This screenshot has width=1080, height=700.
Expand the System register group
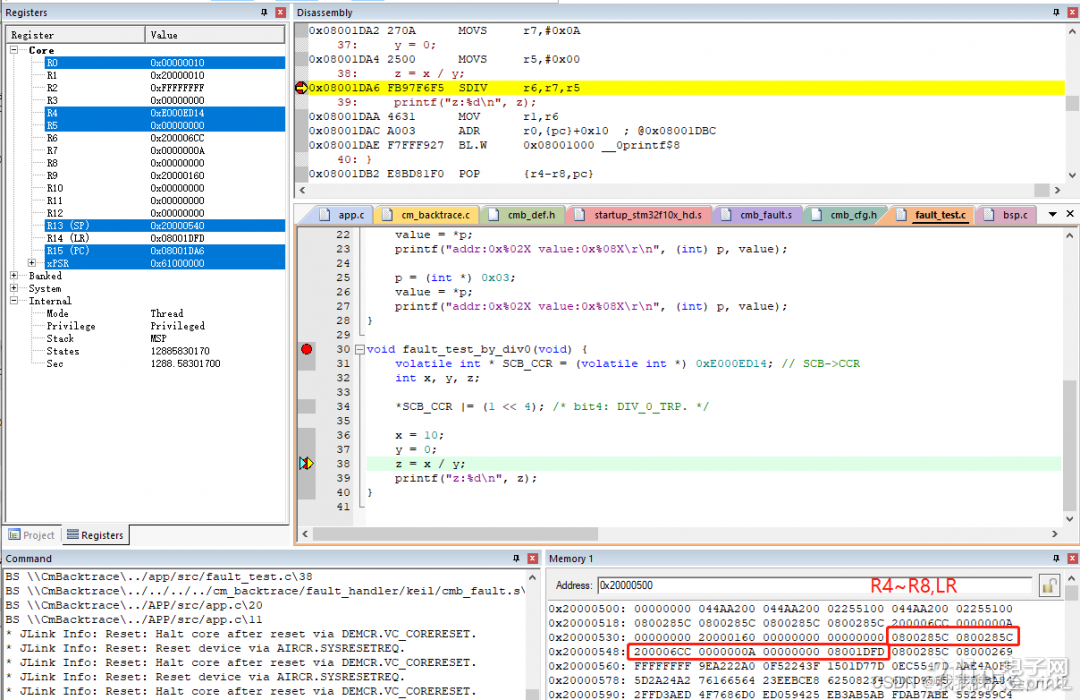(x=14, y=288)
